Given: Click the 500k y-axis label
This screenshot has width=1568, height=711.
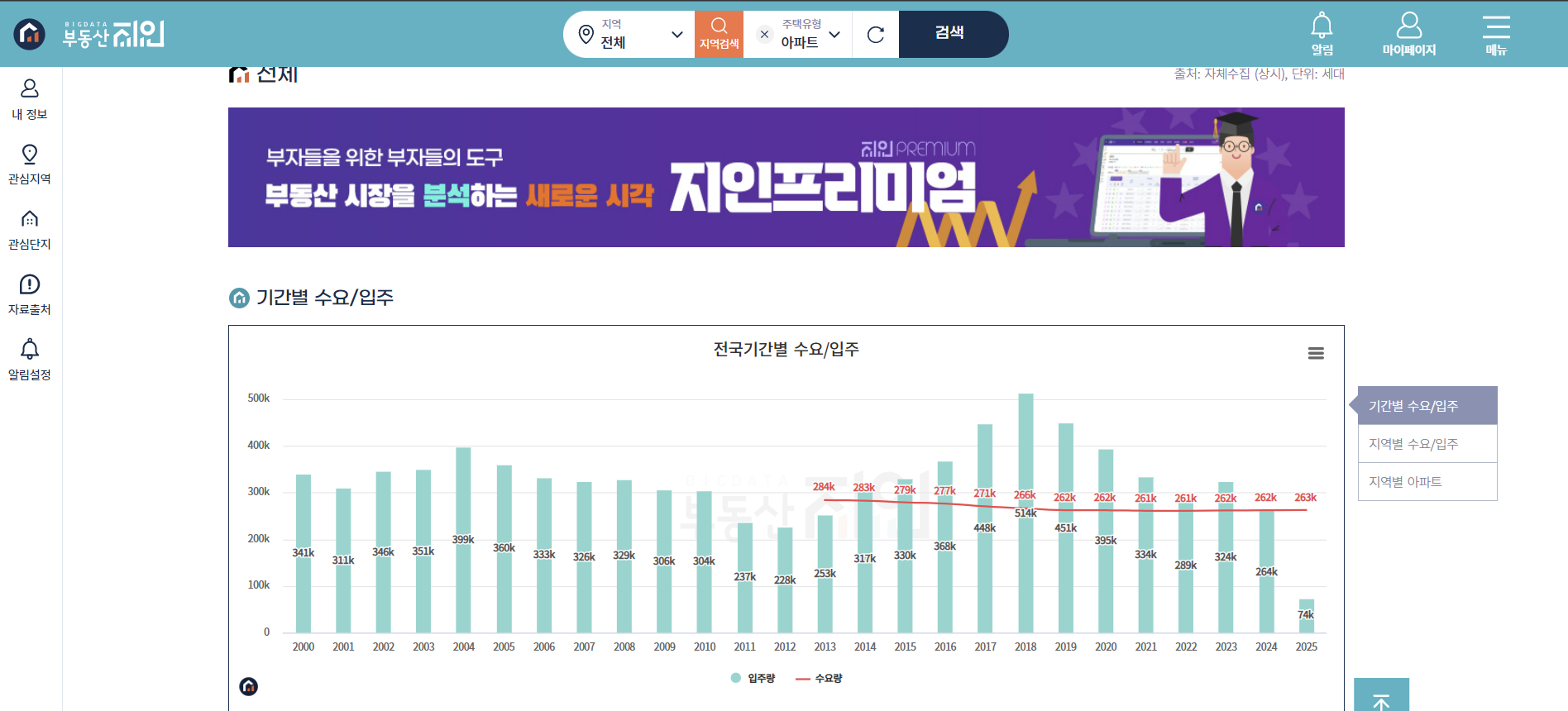Looking at the screenshot, I should click(x=259, y=398).
